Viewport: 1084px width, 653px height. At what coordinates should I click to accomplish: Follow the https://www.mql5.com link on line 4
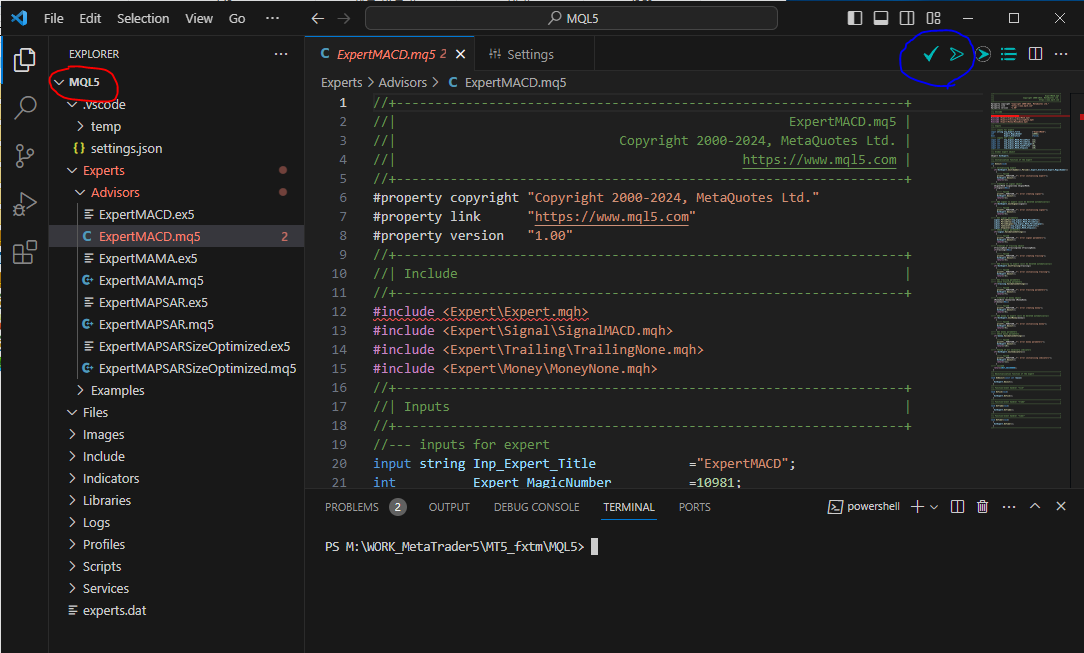819,160
